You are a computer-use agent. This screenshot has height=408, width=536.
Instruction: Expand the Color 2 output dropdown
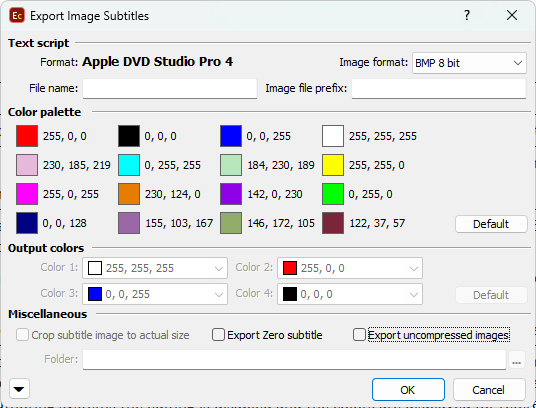tap(350, 268)
